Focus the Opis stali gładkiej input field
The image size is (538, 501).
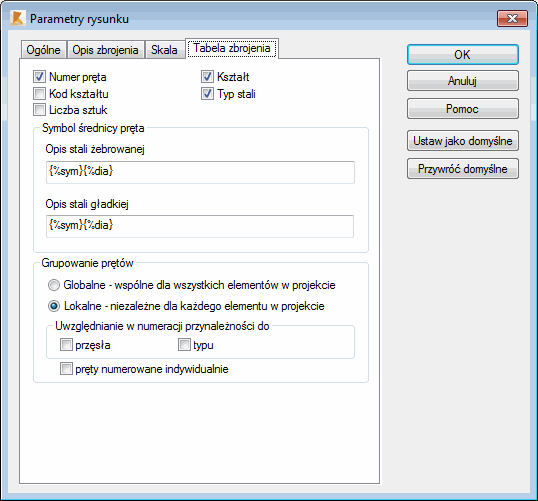point(200,226)
